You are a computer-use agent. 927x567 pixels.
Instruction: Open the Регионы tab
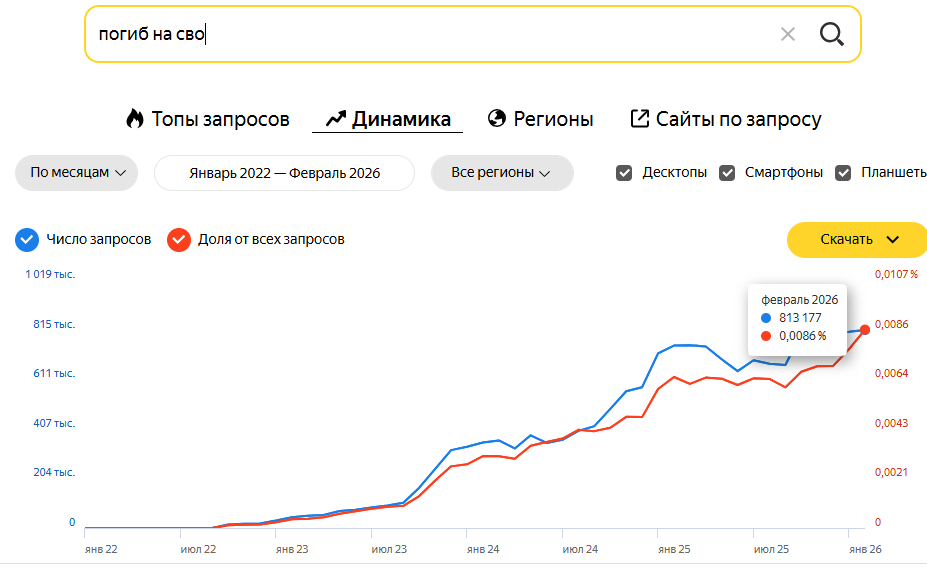(553, 119)
